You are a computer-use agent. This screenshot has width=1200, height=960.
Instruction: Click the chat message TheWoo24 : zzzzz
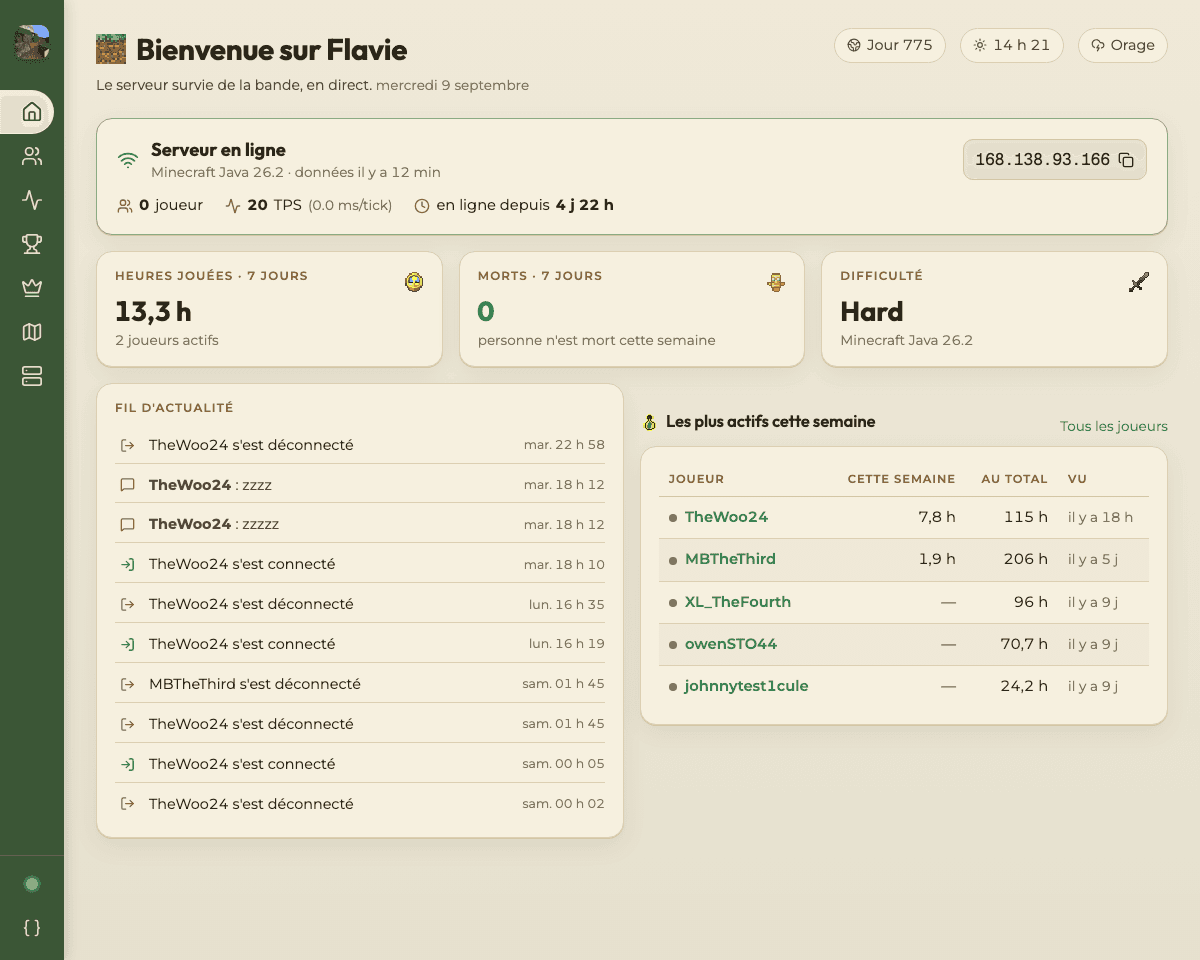click(360, 524)
